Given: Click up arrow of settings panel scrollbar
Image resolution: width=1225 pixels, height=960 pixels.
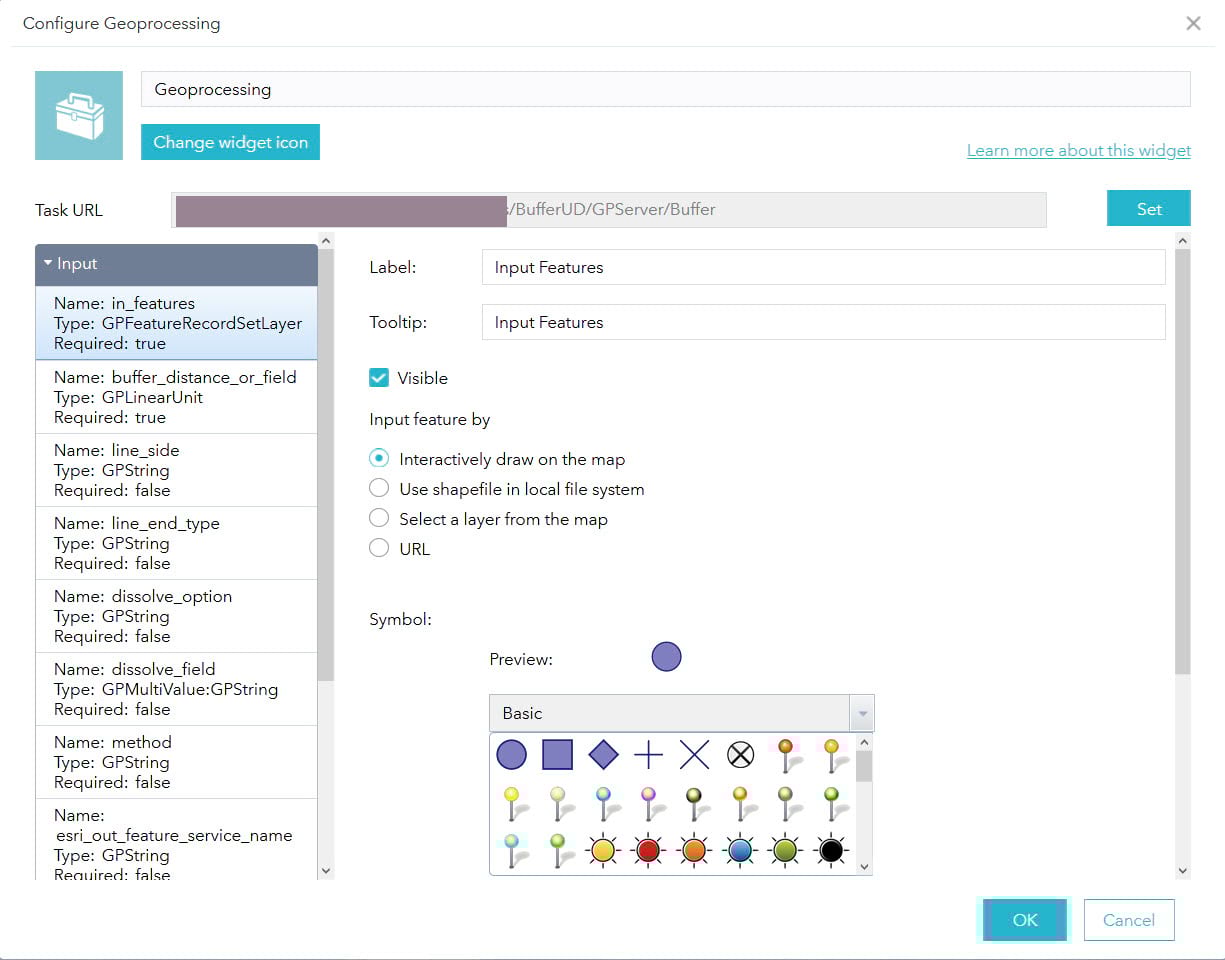Looking at the screenshot, I should pos(1183,240).
